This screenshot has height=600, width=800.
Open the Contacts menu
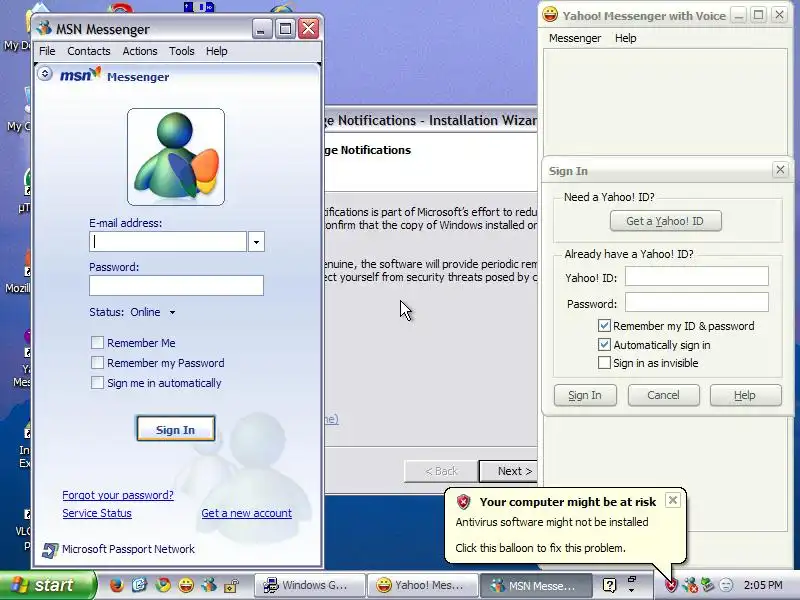point(89,51)
